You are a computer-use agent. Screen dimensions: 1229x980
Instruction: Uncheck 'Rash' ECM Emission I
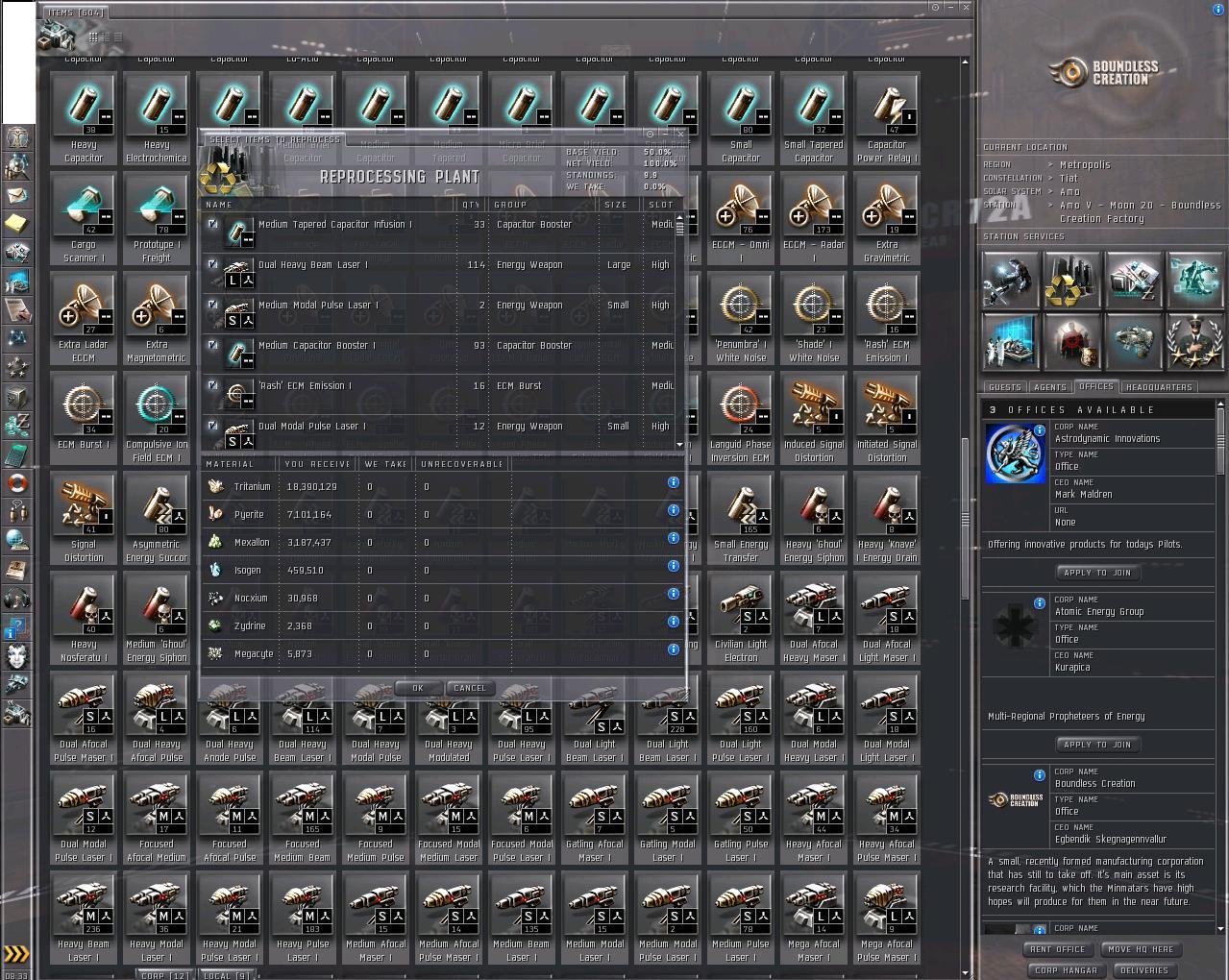click(212, 385)
